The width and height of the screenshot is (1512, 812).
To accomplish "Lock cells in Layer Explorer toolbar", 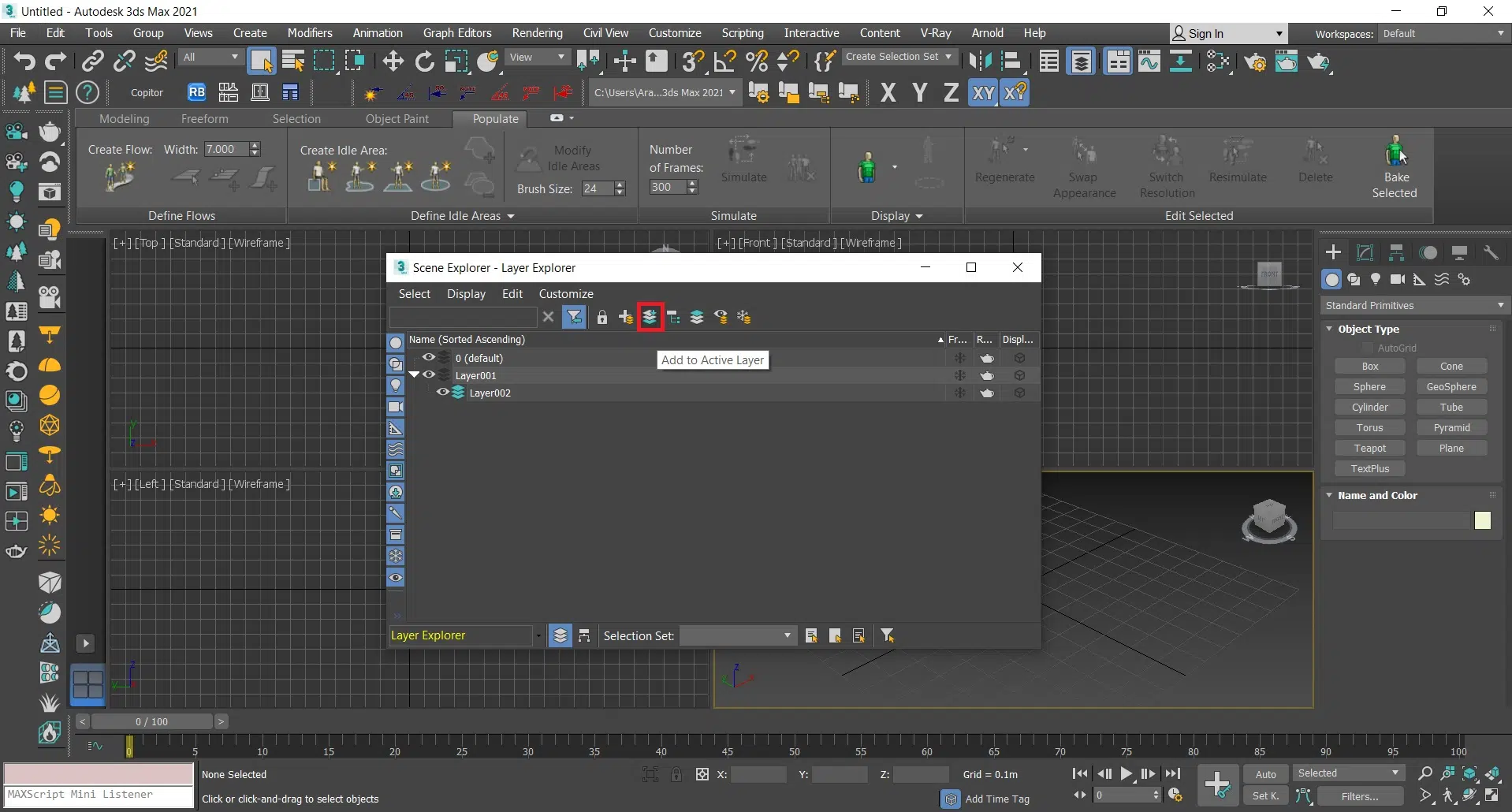I will [602, 317].
